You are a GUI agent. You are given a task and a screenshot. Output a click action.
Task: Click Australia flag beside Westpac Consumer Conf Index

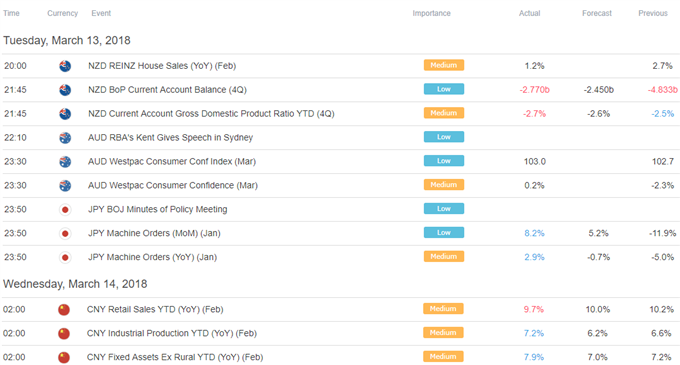tap(65, 162)
